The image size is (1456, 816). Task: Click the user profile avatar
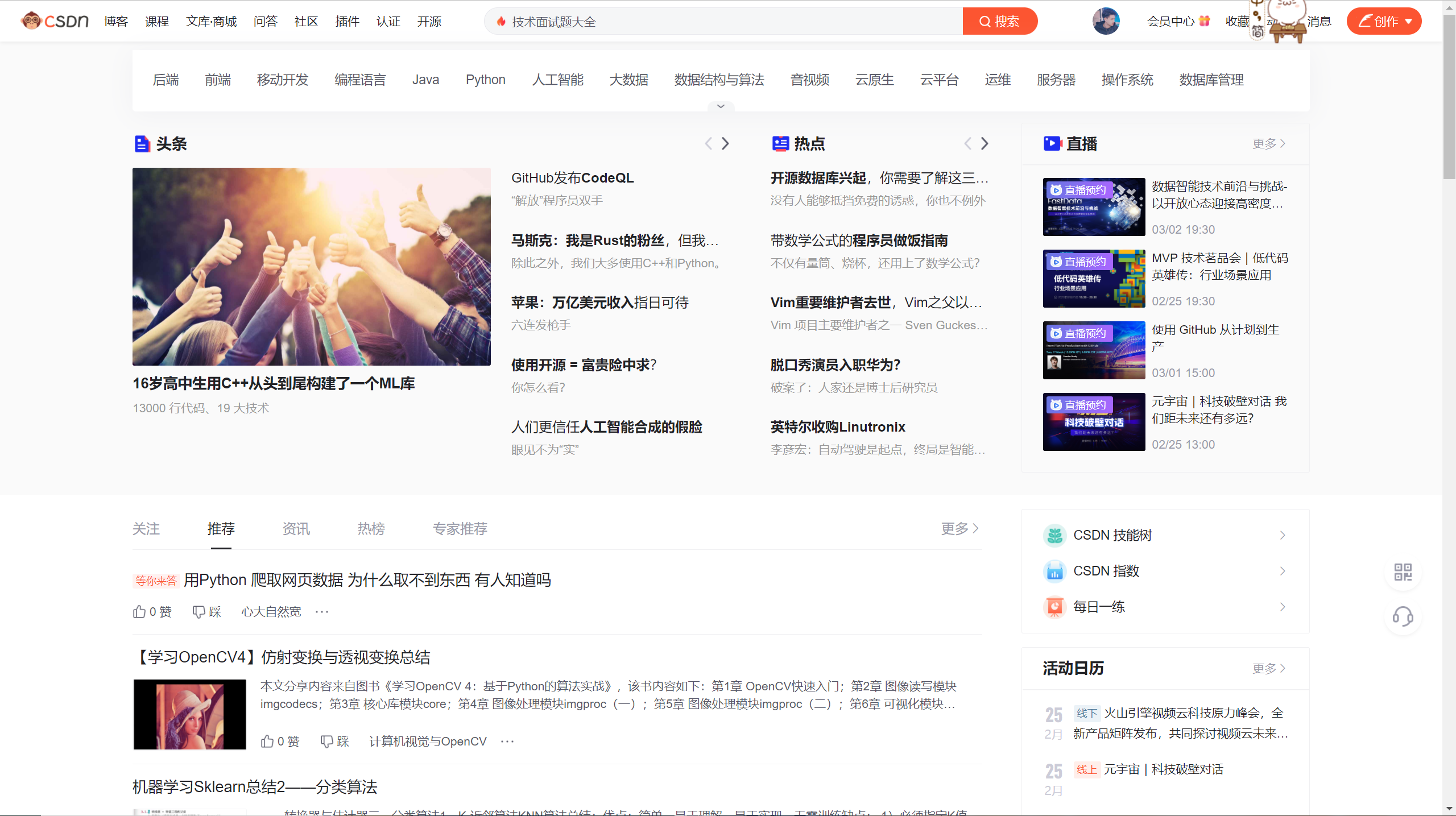[x=1105, y=21]
